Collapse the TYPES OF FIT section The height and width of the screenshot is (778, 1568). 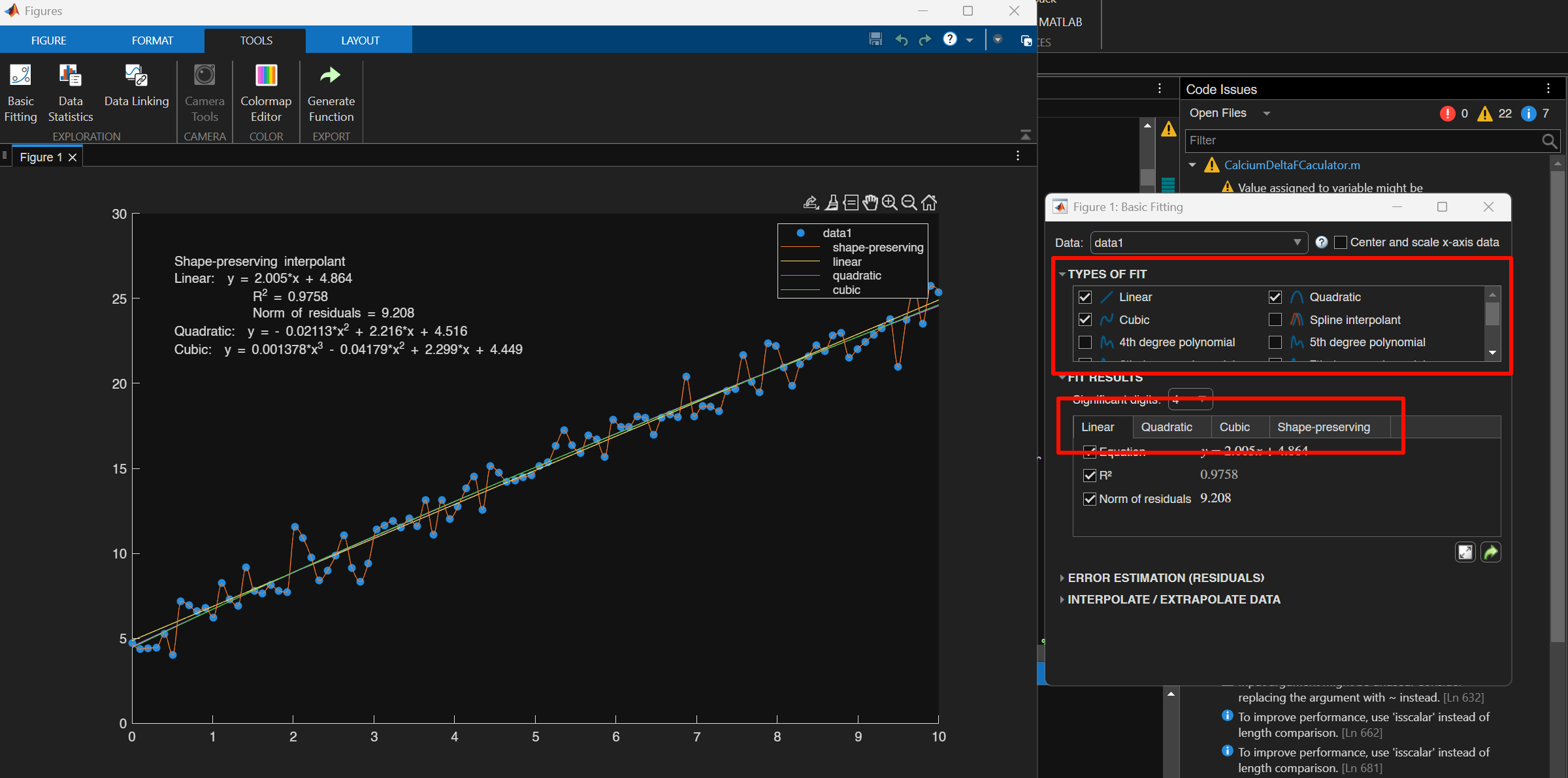pyautogui.click(x=1062, y=274)
